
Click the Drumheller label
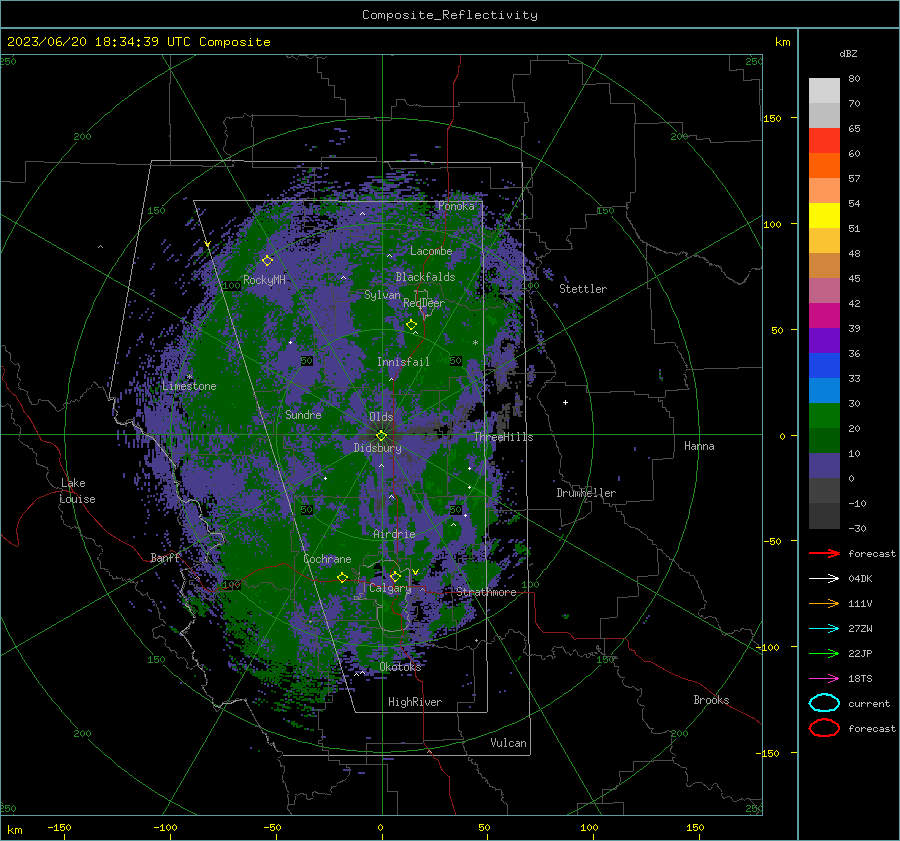(586, 493)
